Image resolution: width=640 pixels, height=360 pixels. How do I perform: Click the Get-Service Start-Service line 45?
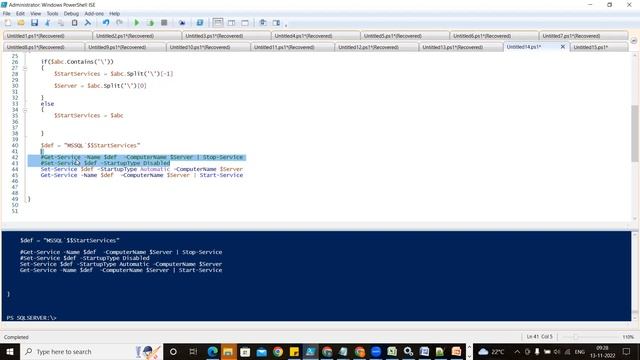tap(142, 175)
